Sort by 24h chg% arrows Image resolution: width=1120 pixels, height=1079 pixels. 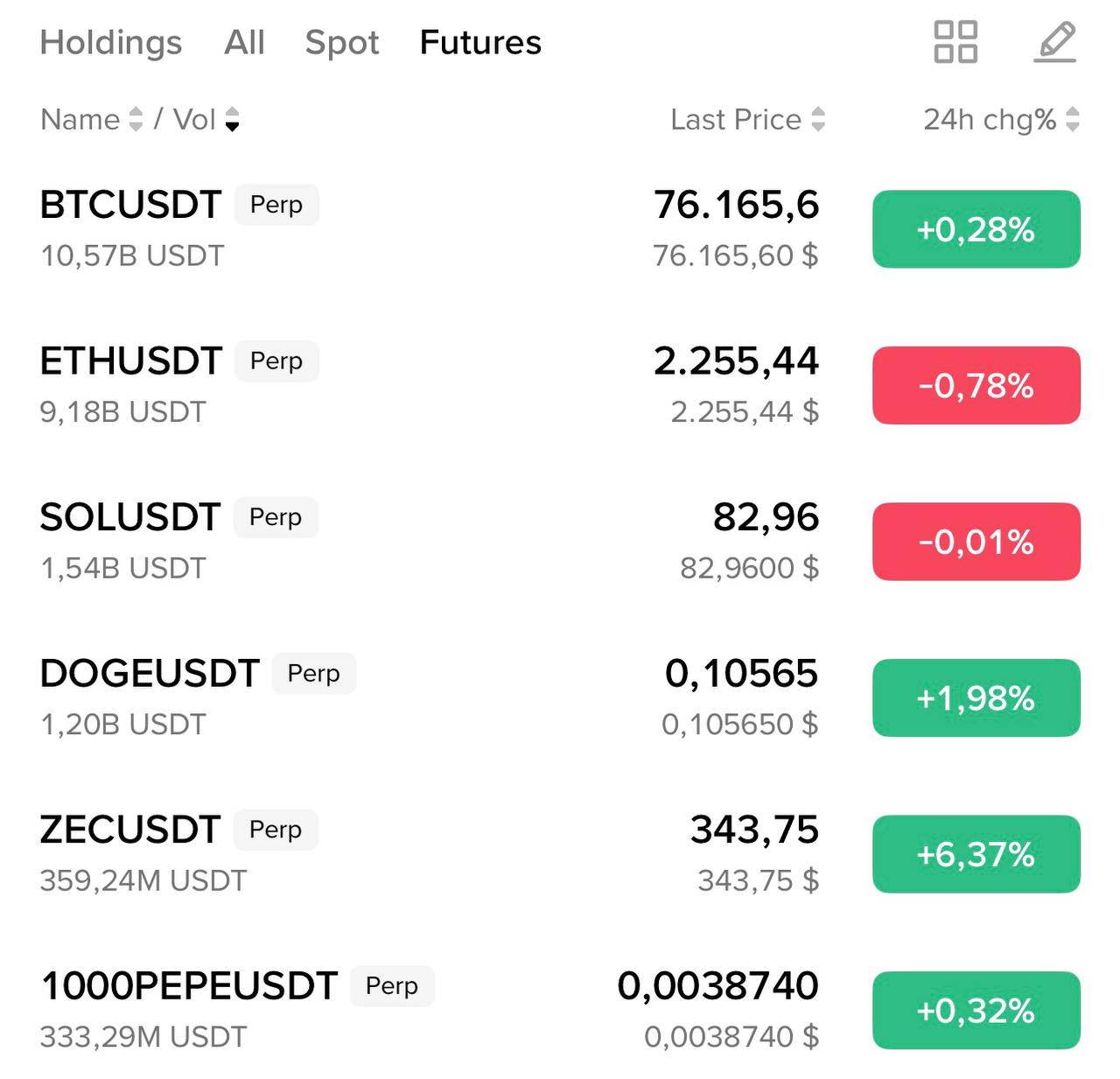tap(1073, 119)
